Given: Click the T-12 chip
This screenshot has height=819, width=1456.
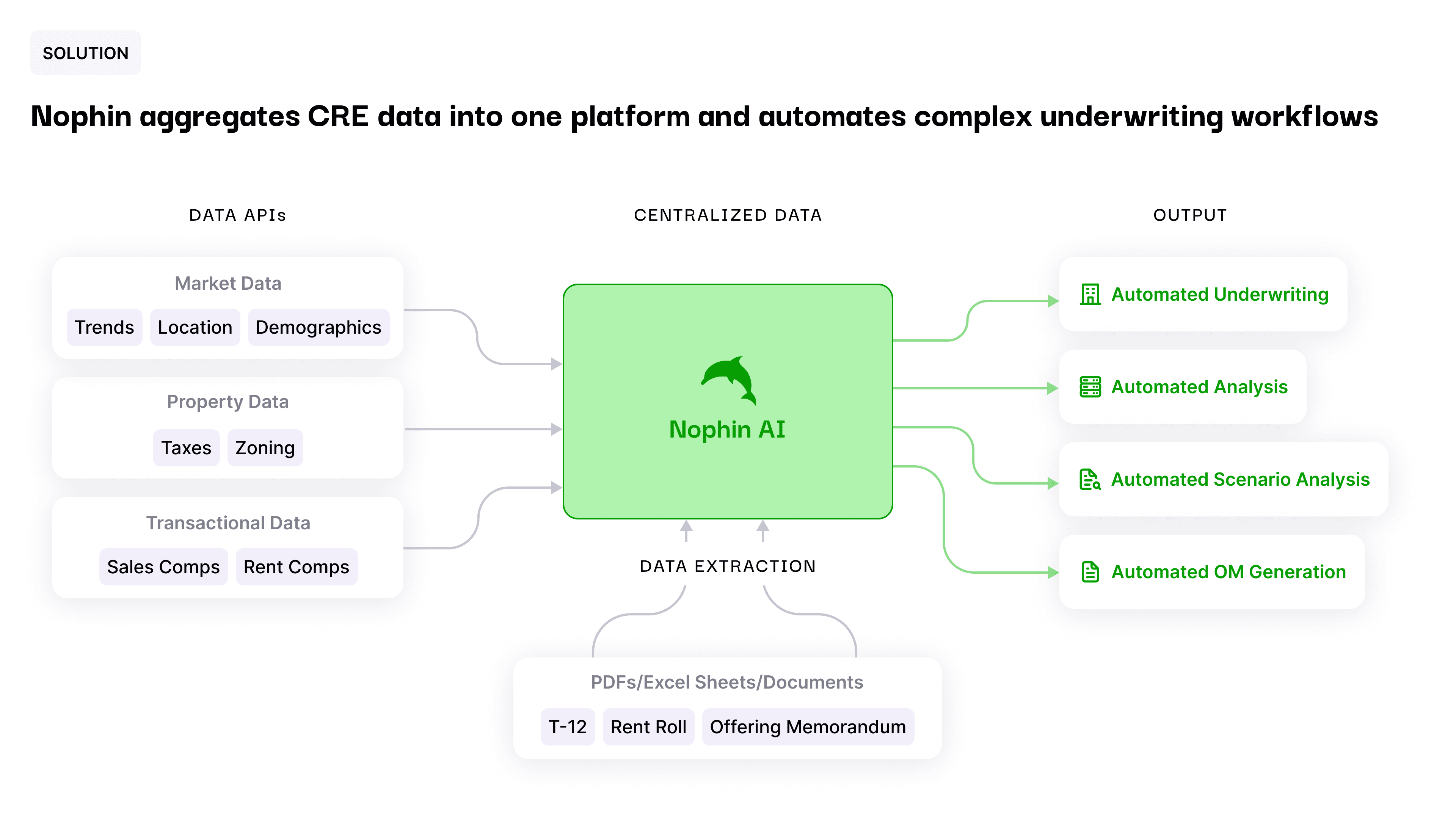Looking at the screenshot, I should pos(568,727).
